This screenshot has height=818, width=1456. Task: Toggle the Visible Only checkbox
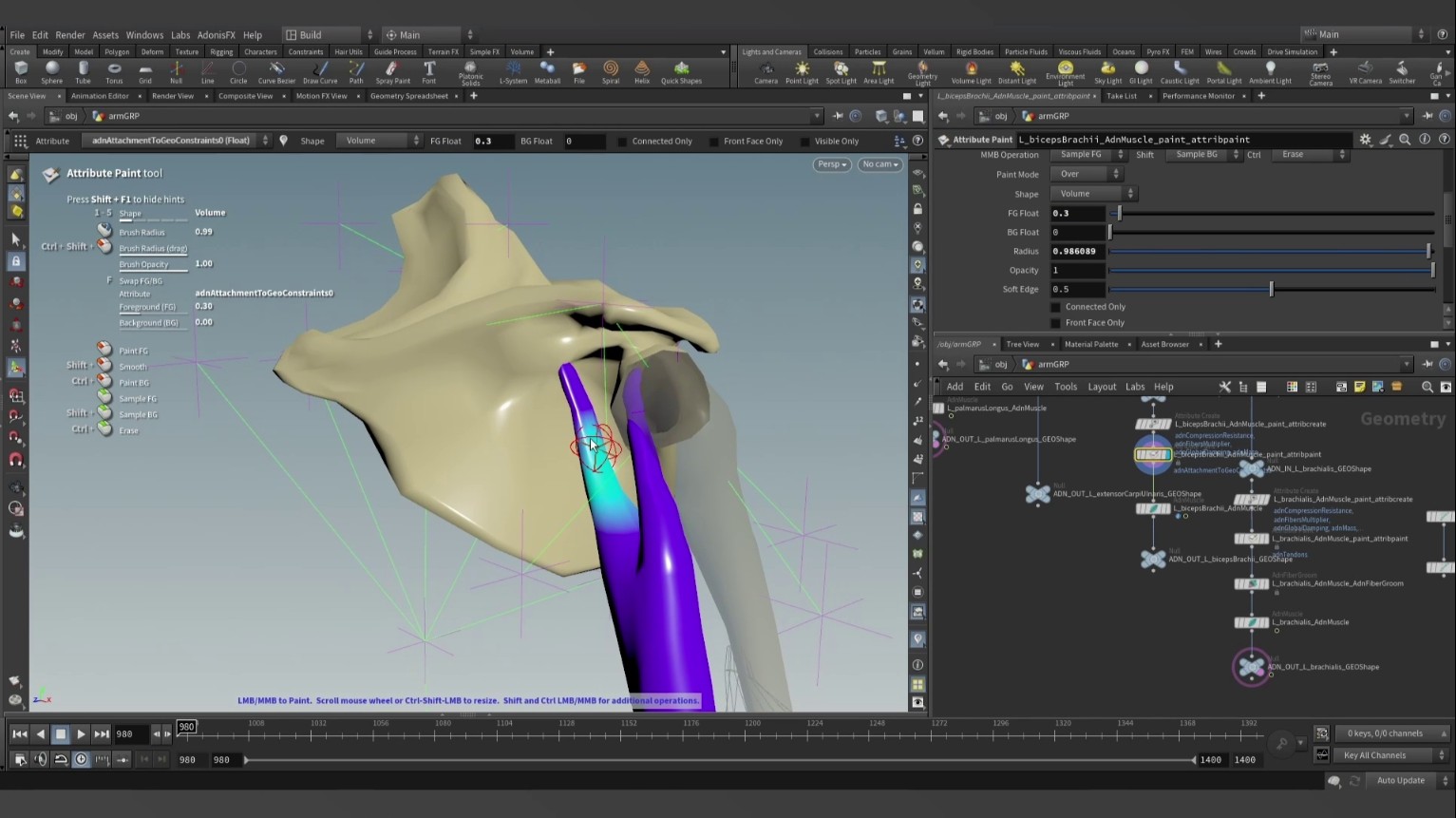[x=805, y=142]
